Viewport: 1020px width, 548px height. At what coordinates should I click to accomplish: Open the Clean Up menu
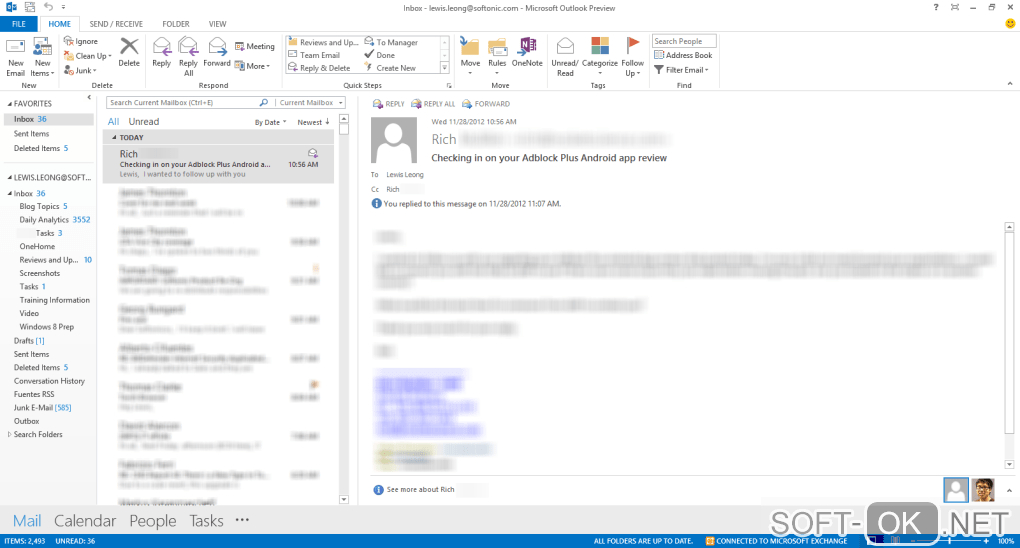(x=88, y=56)
